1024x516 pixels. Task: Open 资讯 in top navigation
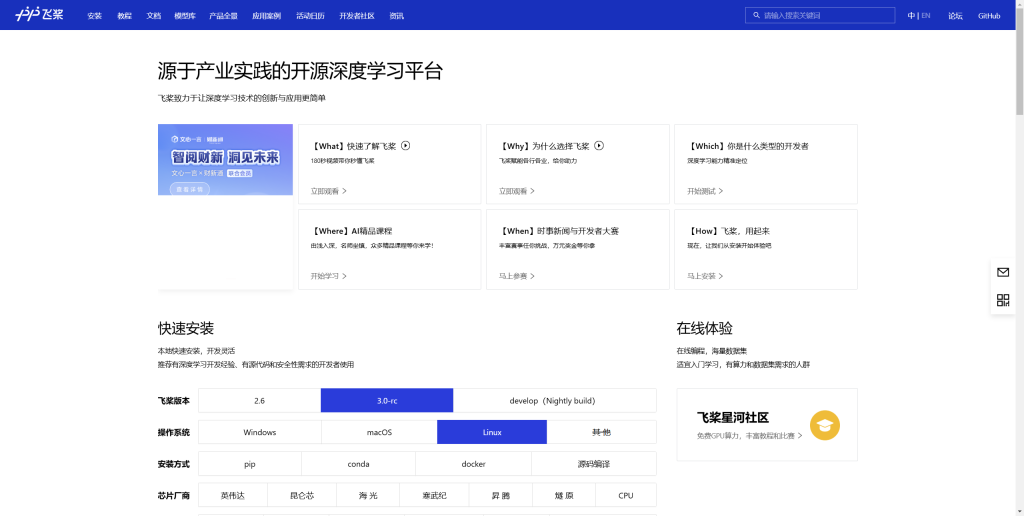pyautogui.click(x=396, y=16)
